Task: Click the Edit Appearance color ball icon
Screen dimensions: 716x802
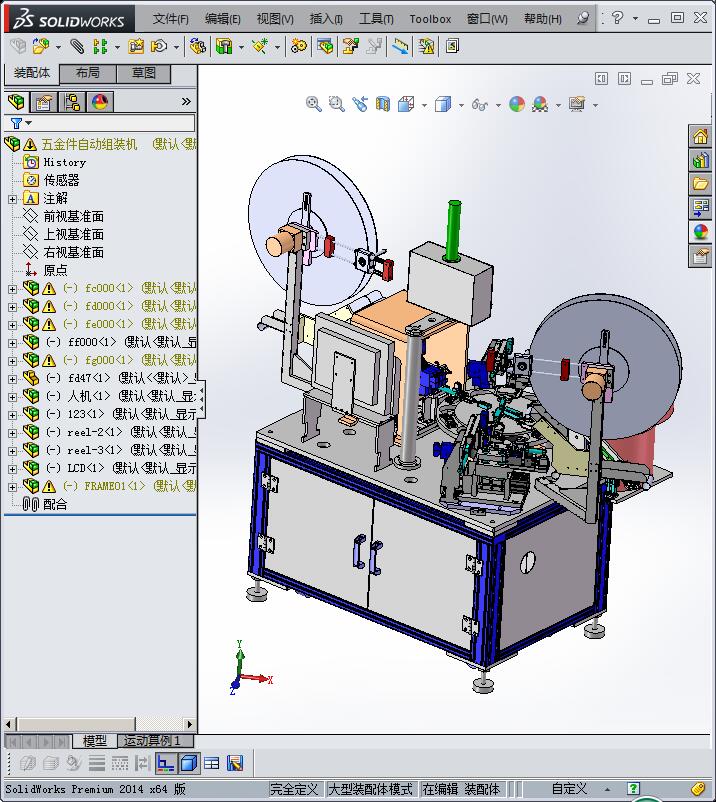Action: [x=517, y=104]
